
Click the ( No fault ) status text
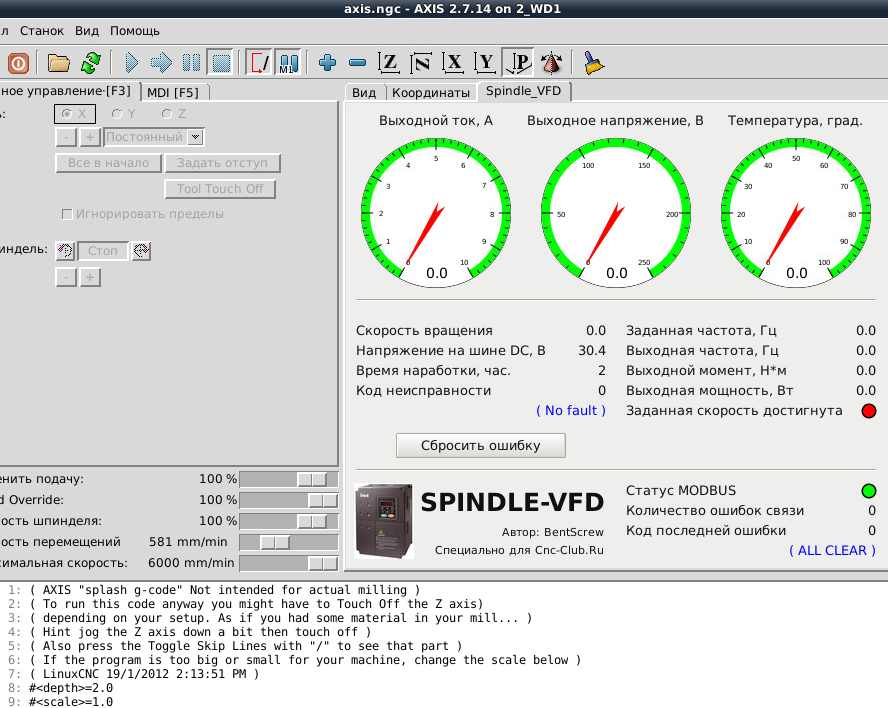pyautogui.click(x=571, y=411)
